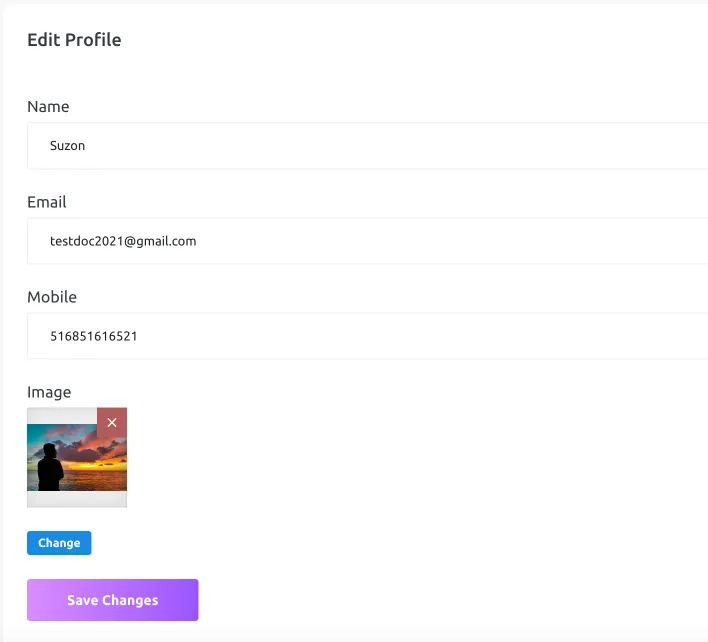Image resolution: width=708 pixels, height=642 pixels.
Task: Focus the Mobile input field
Action: 368,336
